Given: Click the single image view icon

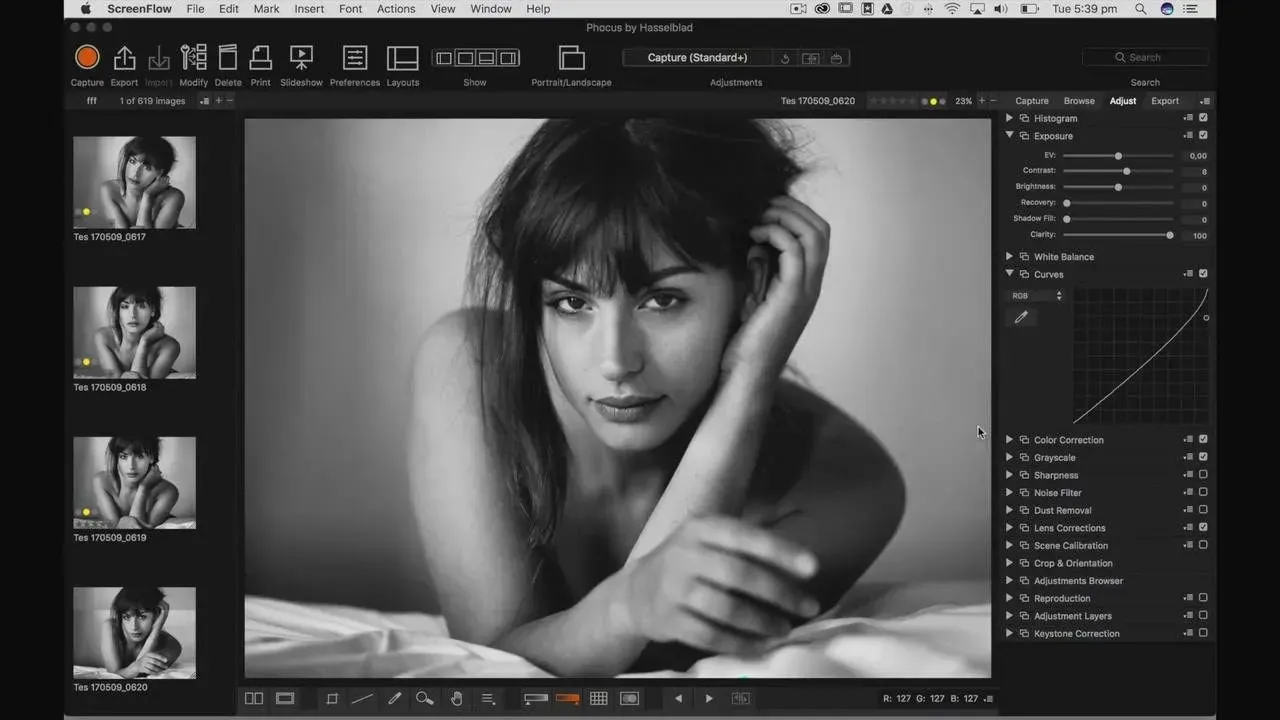Looking at the screenshot, I should point(285,698).
